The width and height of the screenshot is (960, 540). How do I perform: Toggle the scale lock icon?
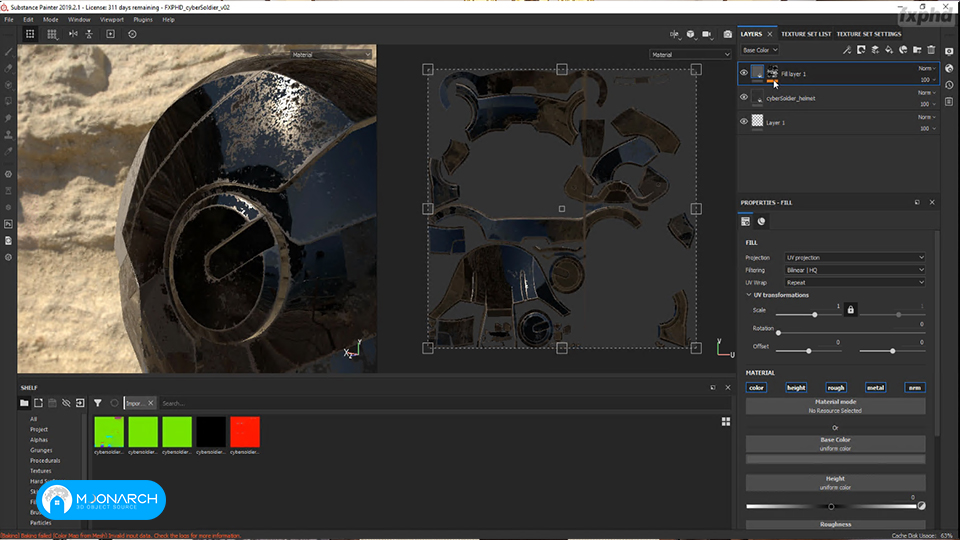(x=850, y=310)
